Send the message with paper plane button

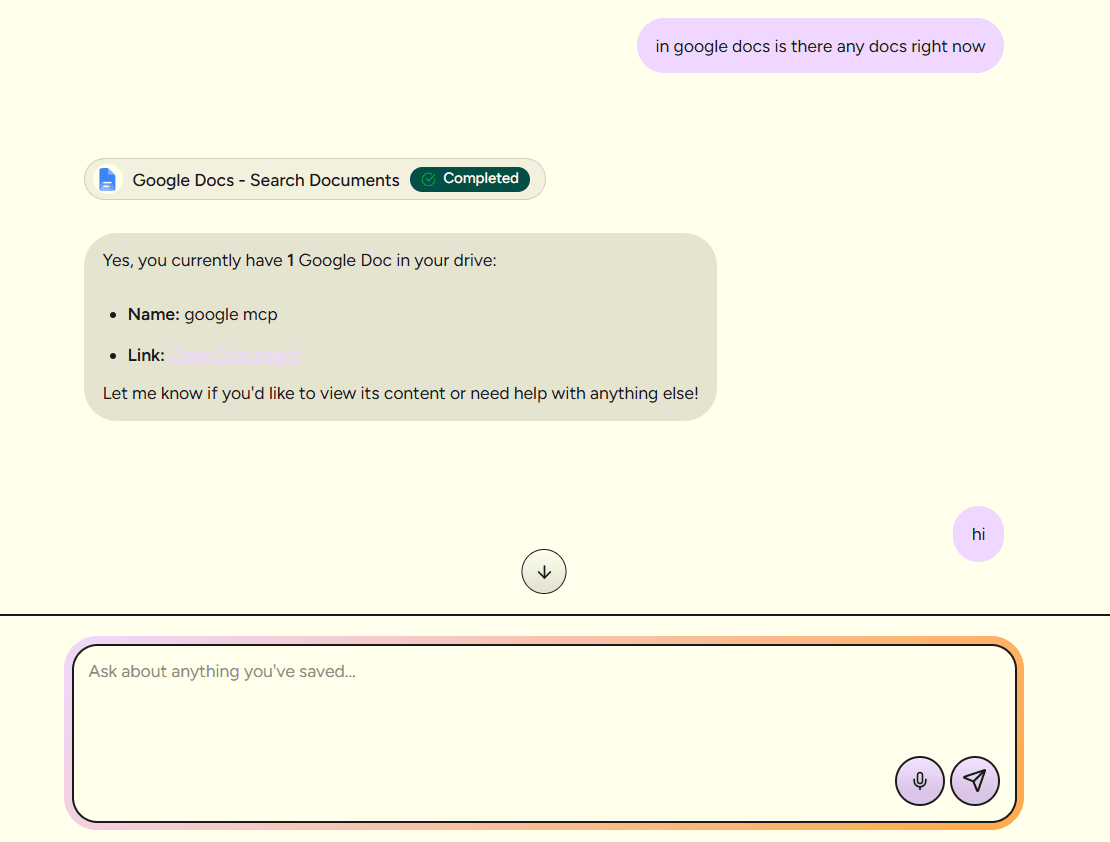click(975, 781)
